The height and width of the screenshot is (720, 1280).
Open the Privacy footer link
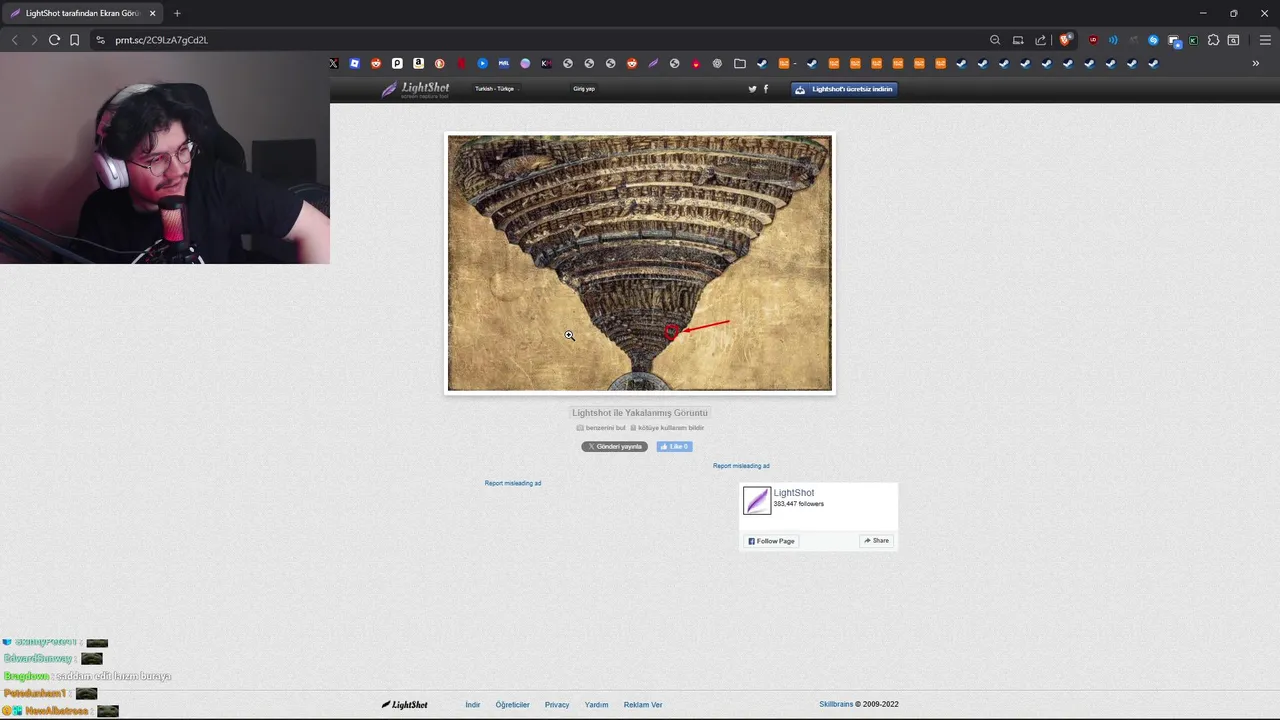click(557, 705)
